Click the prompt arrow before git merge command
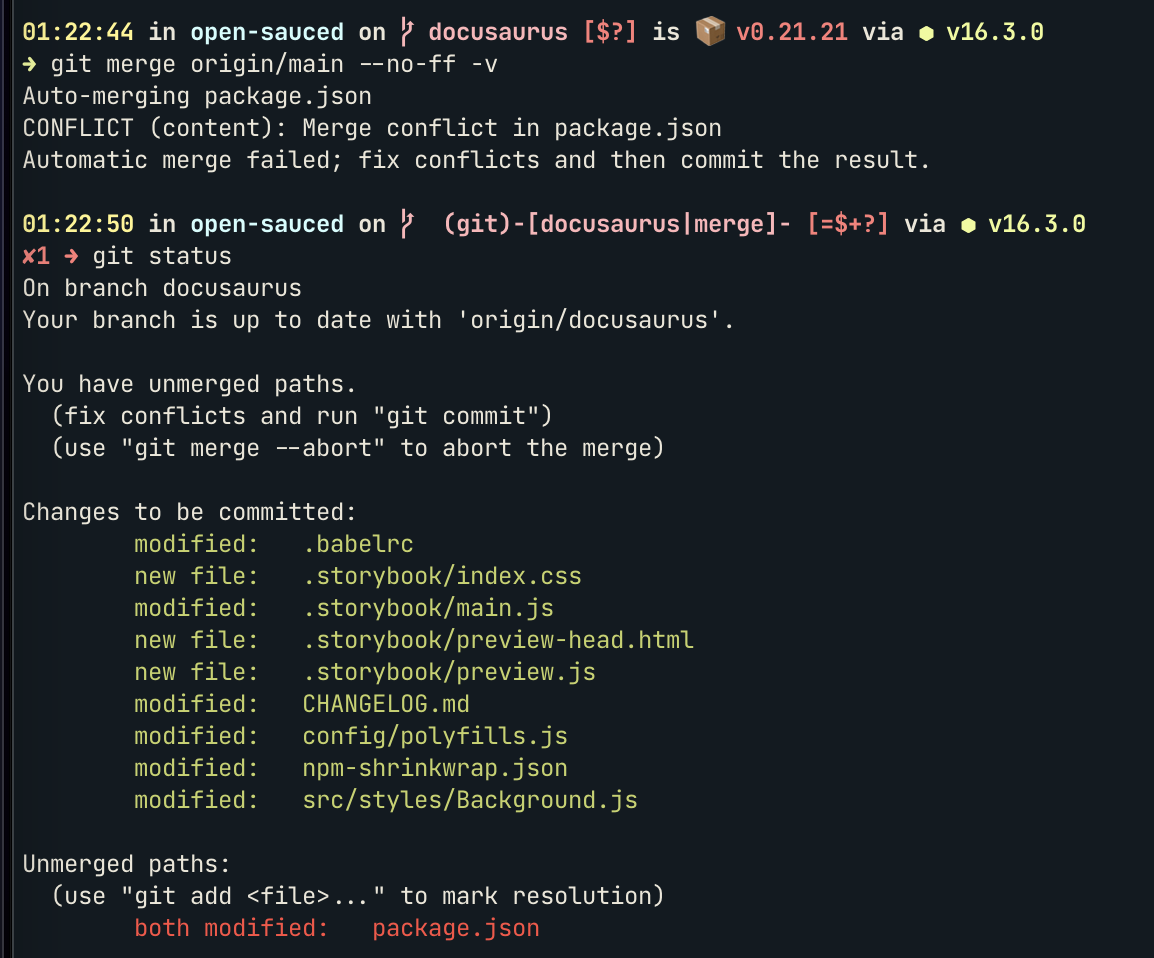The width and height of the screenshot is (1154, 958). click(x=30, y=65)
